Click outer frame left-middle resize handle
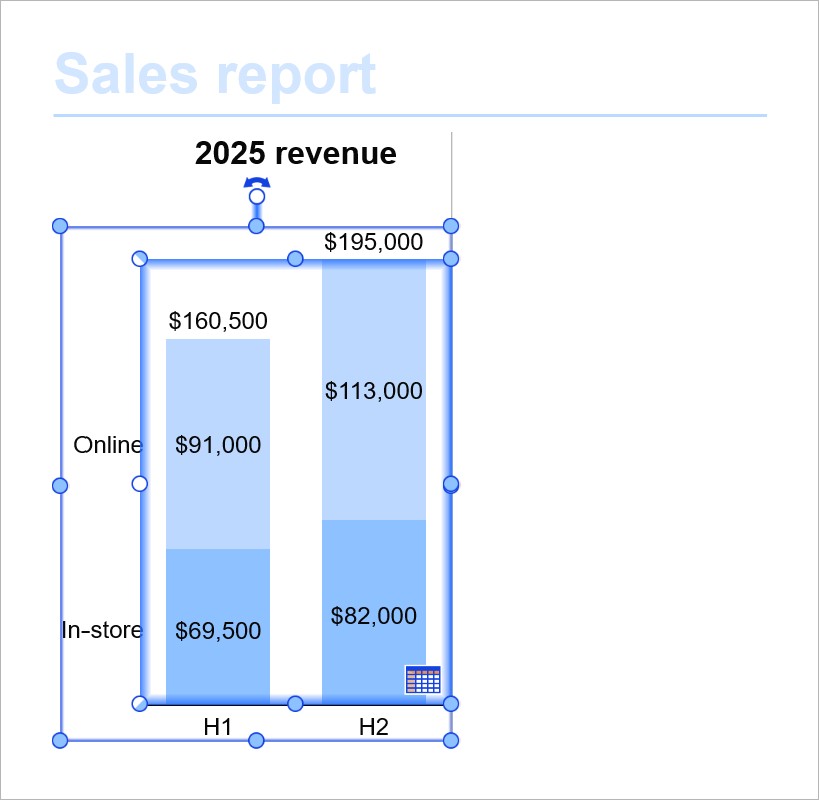819x800 pixels. pos(59,485)
